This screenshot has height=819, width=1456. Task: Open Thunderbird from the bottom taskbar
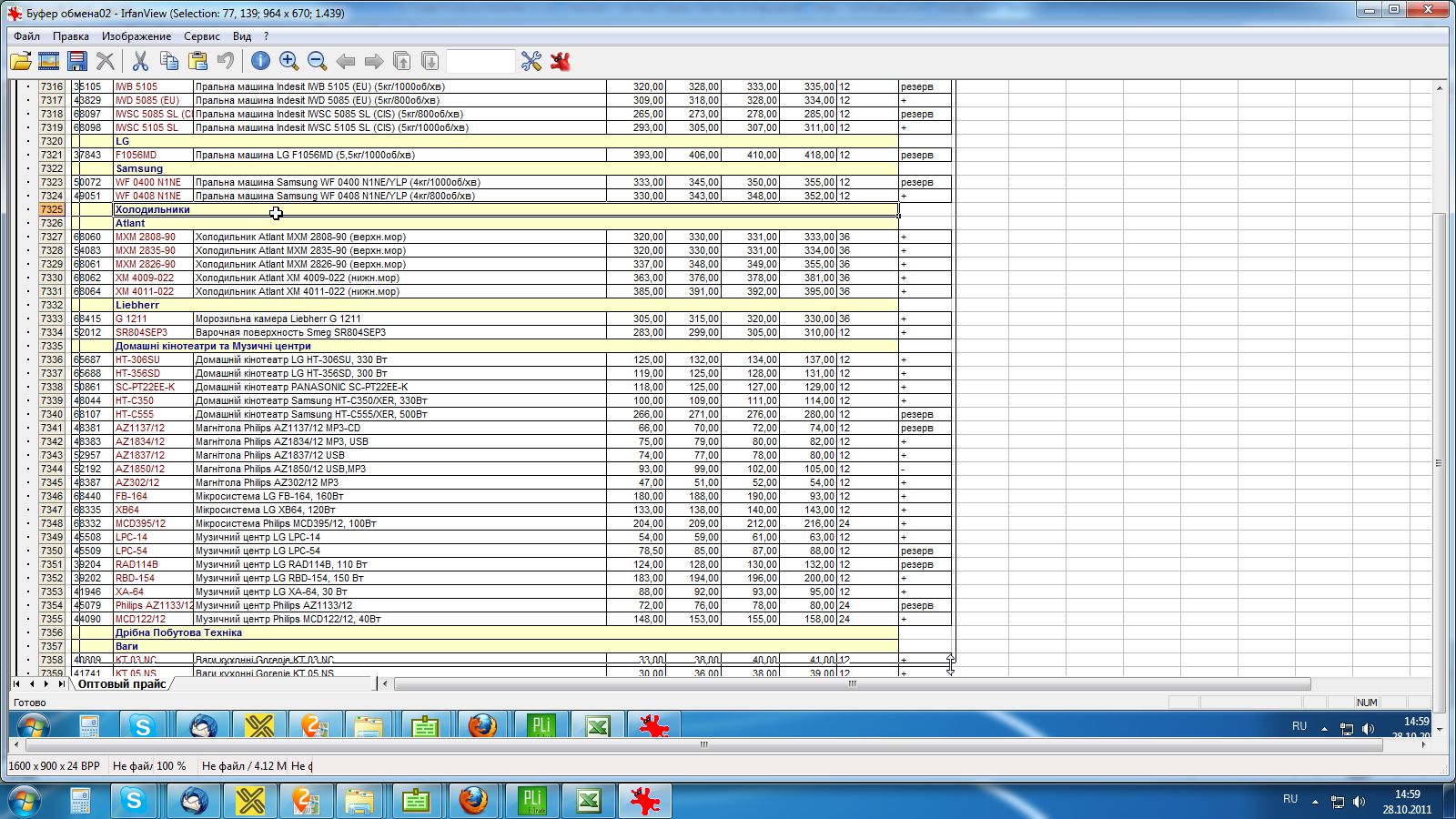pyautogui.click(x=194, y=801)
